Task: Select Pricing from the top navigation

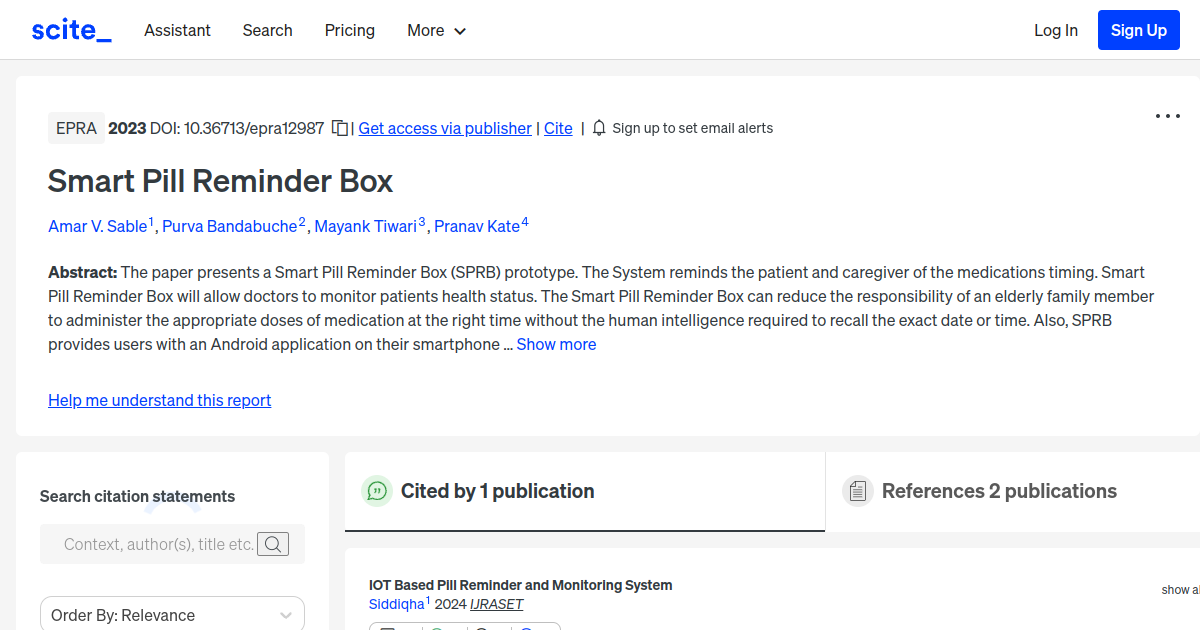Action: [x=349, y=31]
